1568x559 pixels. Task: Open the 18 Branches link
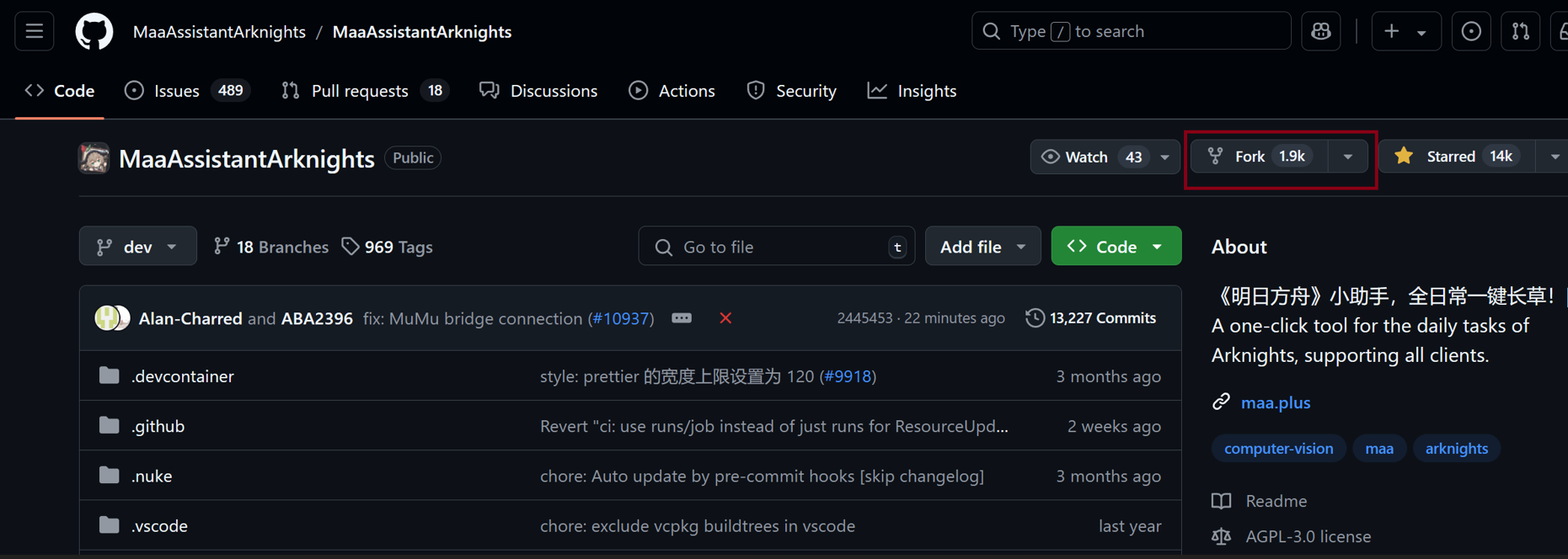[x=271, y=247]
